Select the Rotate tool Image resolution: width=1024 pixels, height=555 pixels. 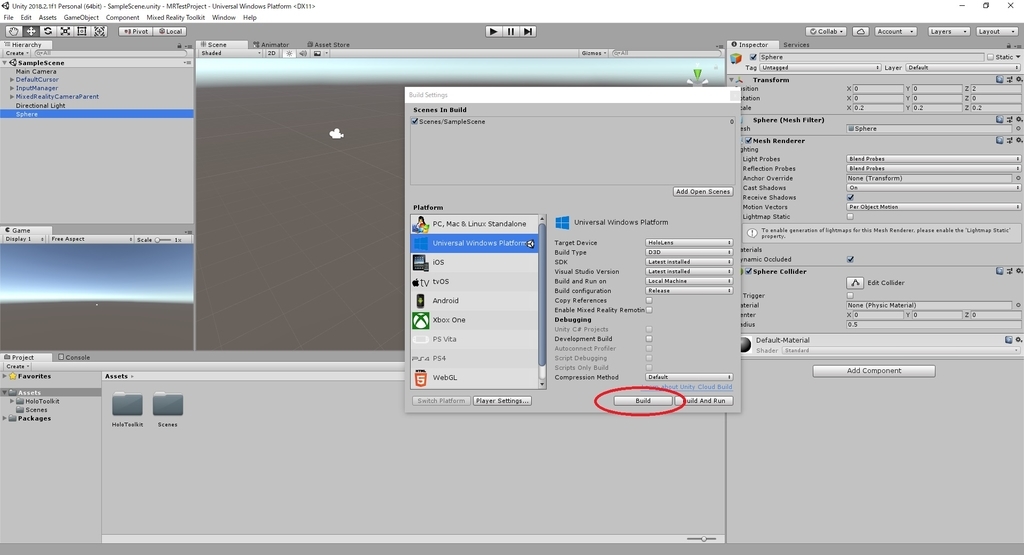pos(48,31)
